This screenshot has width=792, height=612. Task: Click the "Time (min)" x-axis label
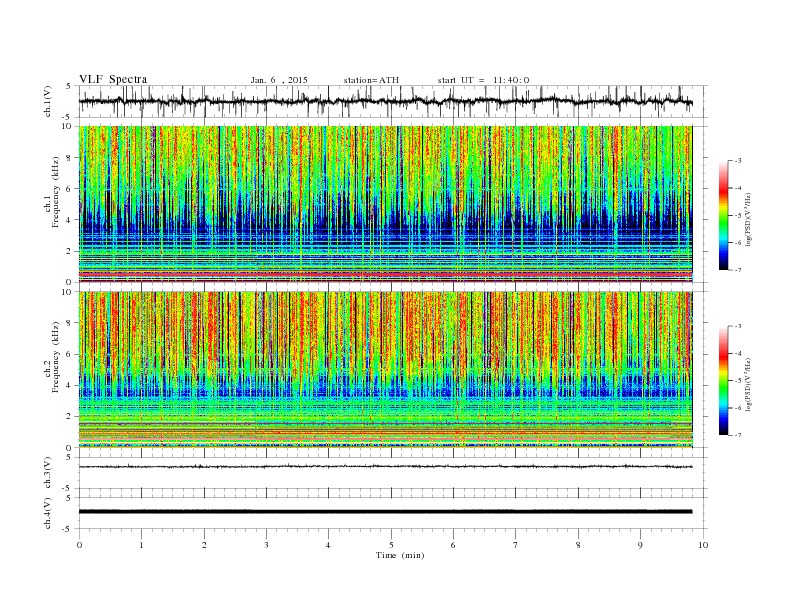coord(400,555)
